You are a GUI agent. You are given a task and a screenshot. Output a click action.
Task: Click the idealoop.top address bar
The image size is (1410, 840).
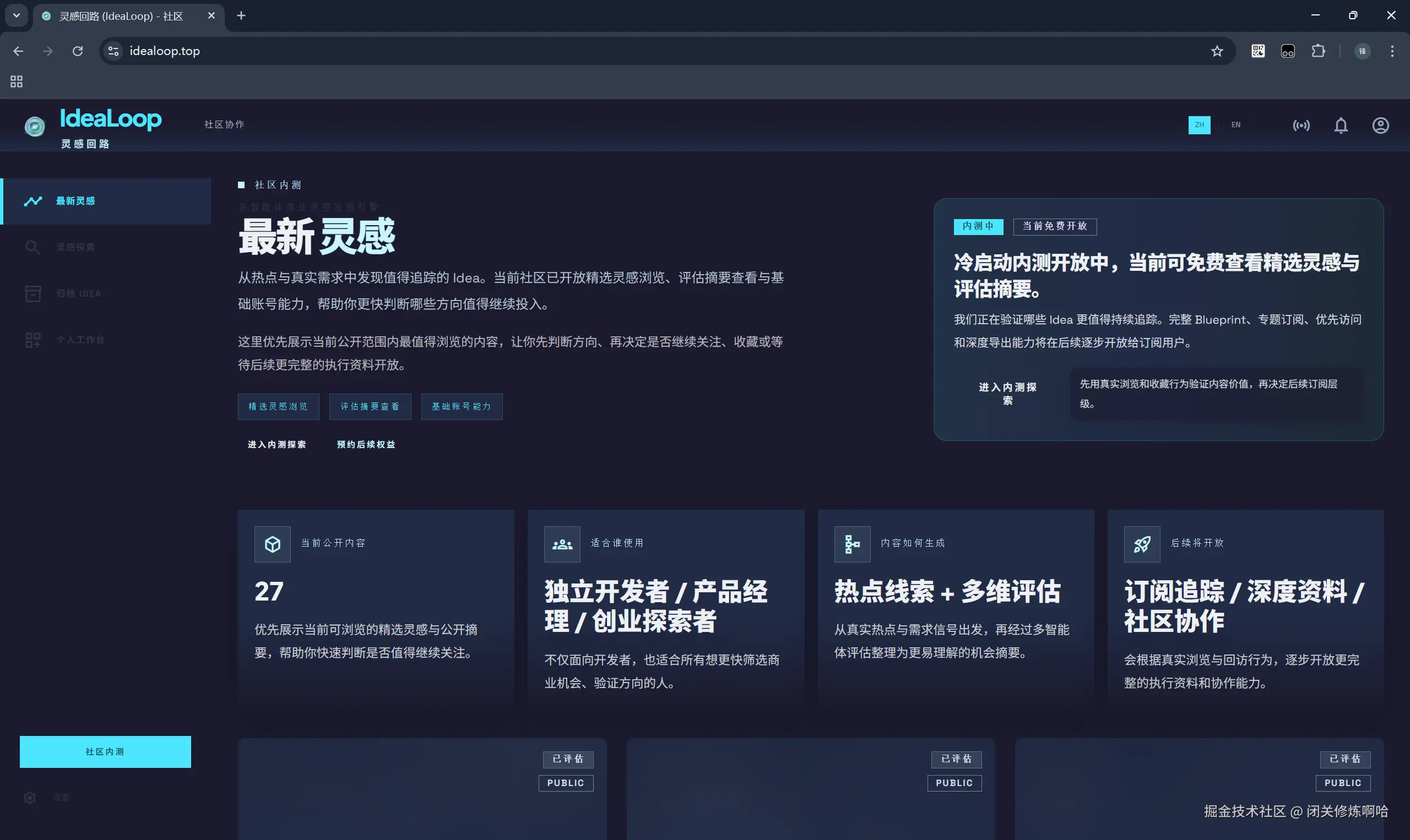coord(397,51)
